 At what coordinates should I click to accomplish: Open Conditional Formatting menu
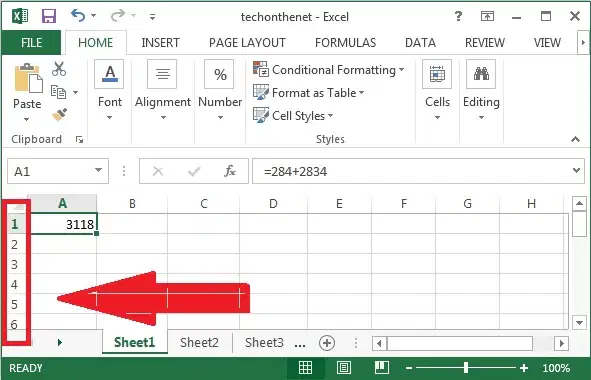[329, 70]
